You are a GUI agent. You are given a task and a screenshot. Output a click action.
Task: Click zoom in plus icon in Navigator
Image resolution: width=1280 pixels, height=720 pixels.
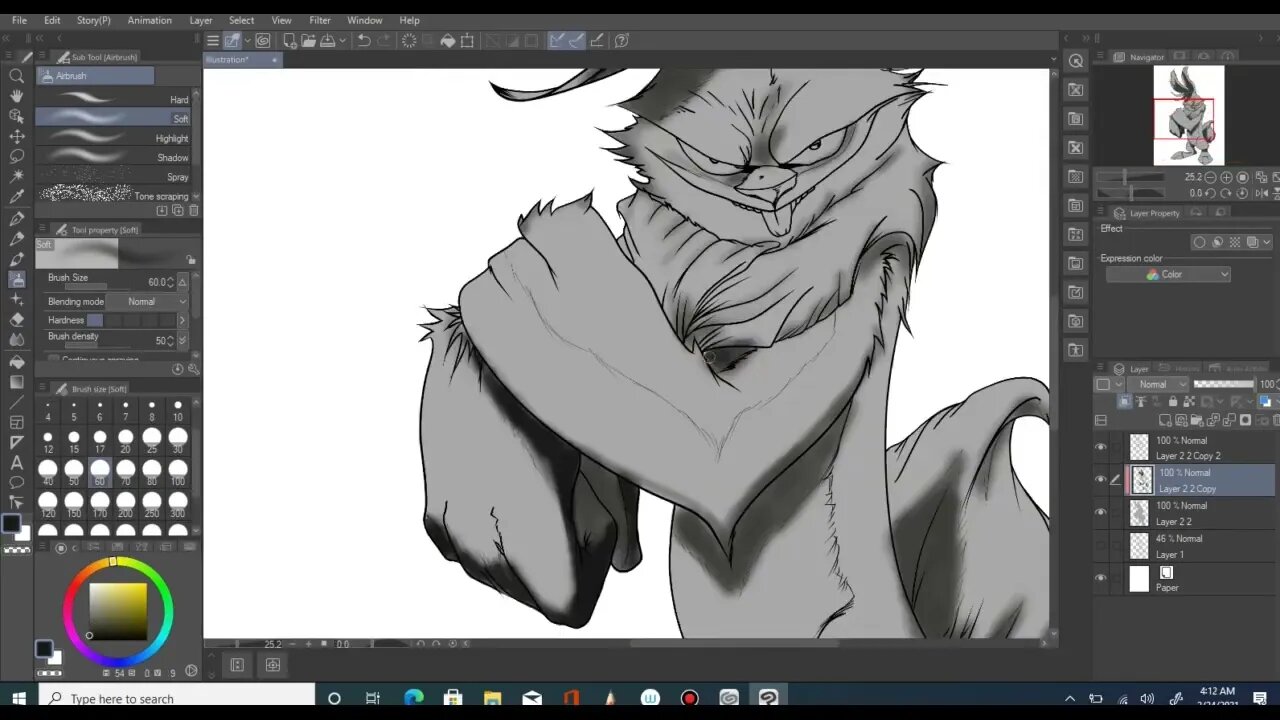tap(1226, 177)
